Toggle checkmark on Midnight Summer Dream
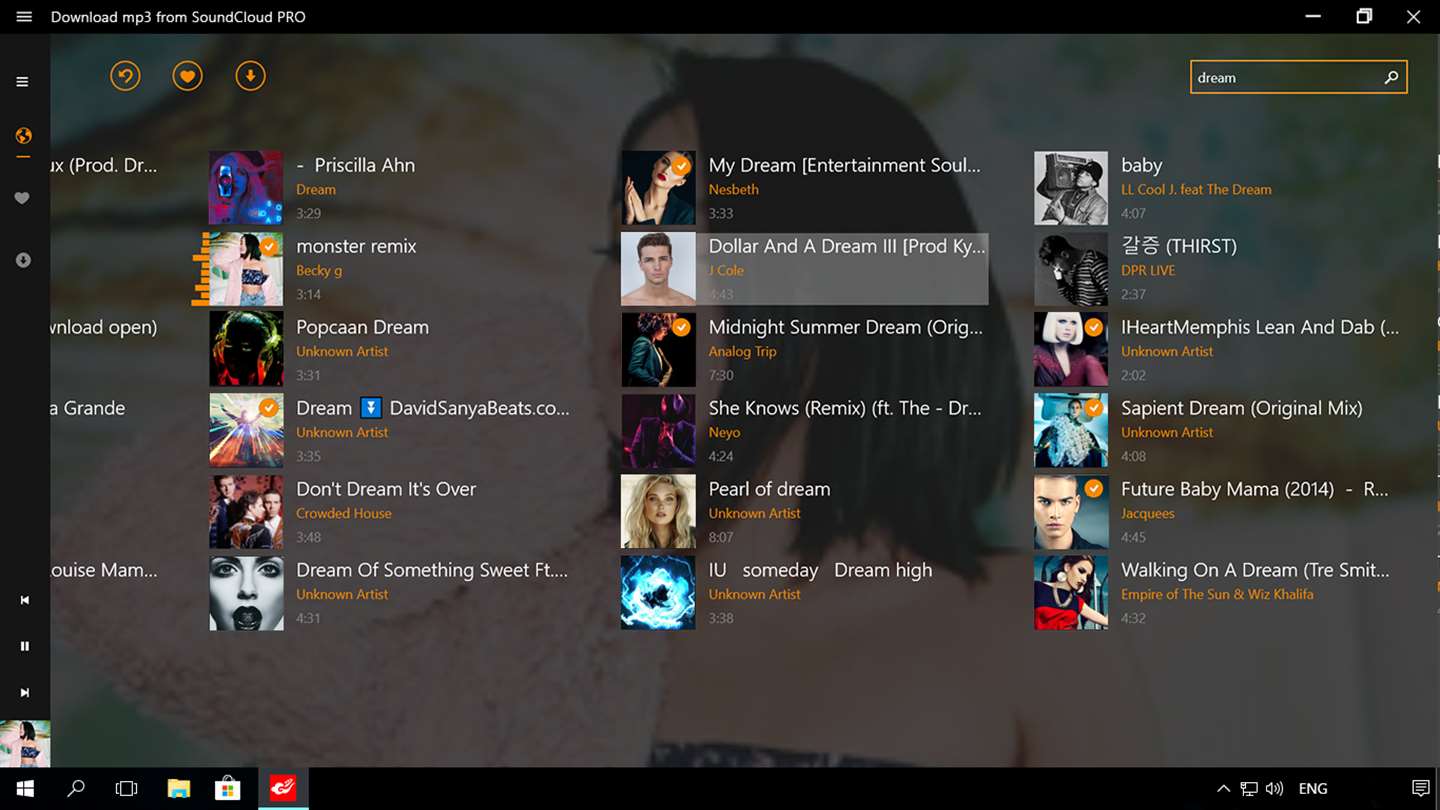The width and height of the screenshot is (1440, 810). point(681,327)
